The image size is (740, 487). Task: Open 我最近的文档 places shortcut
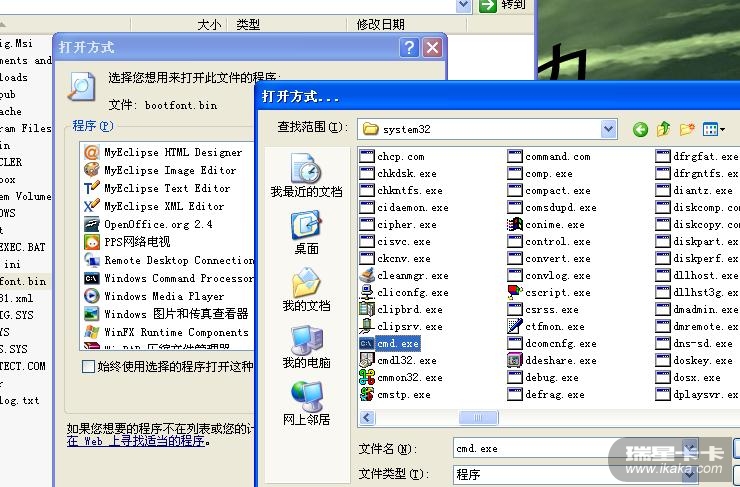click(x=306, y=175)
